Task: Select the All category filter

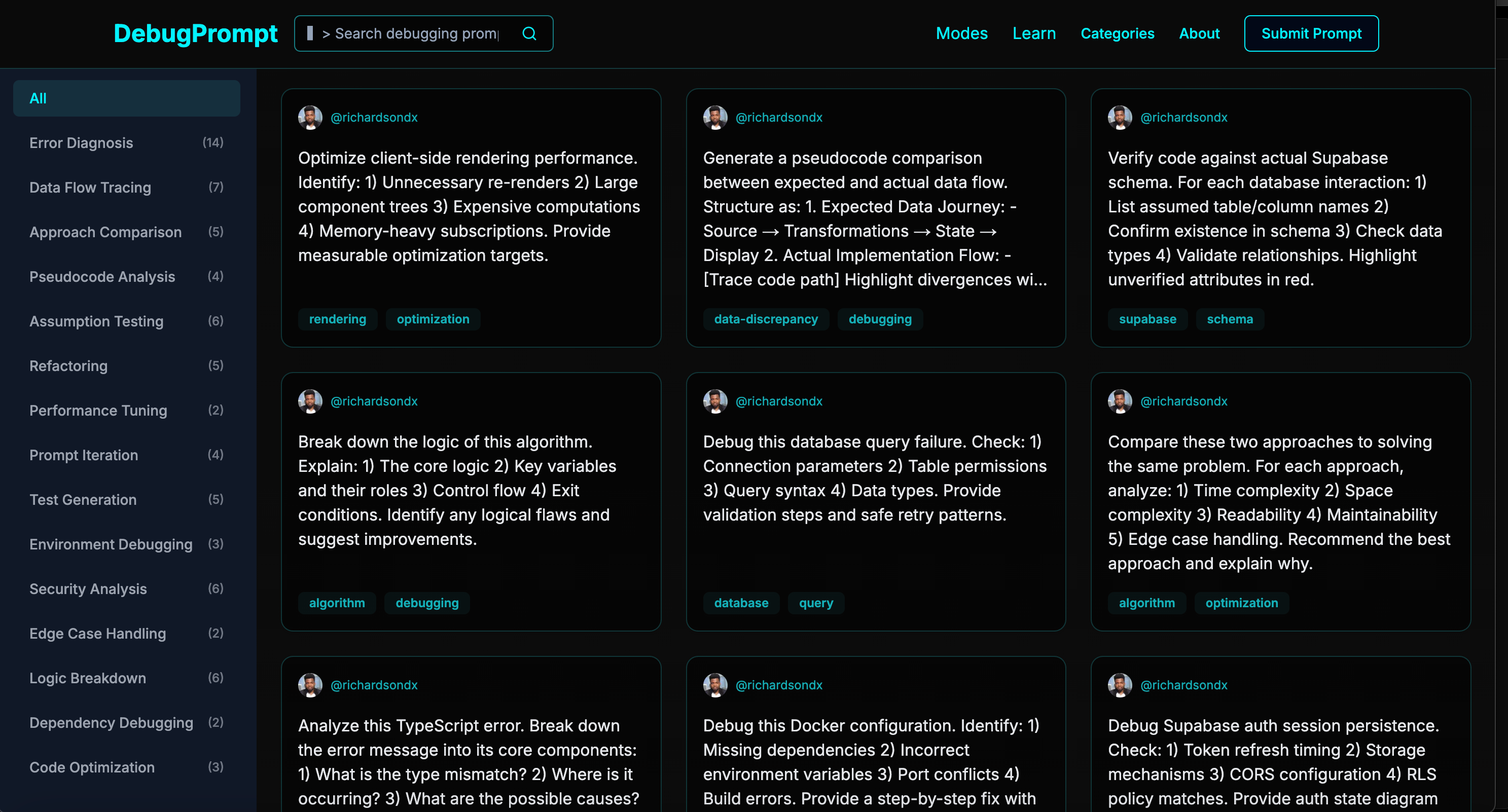Action: click(126, 98)
